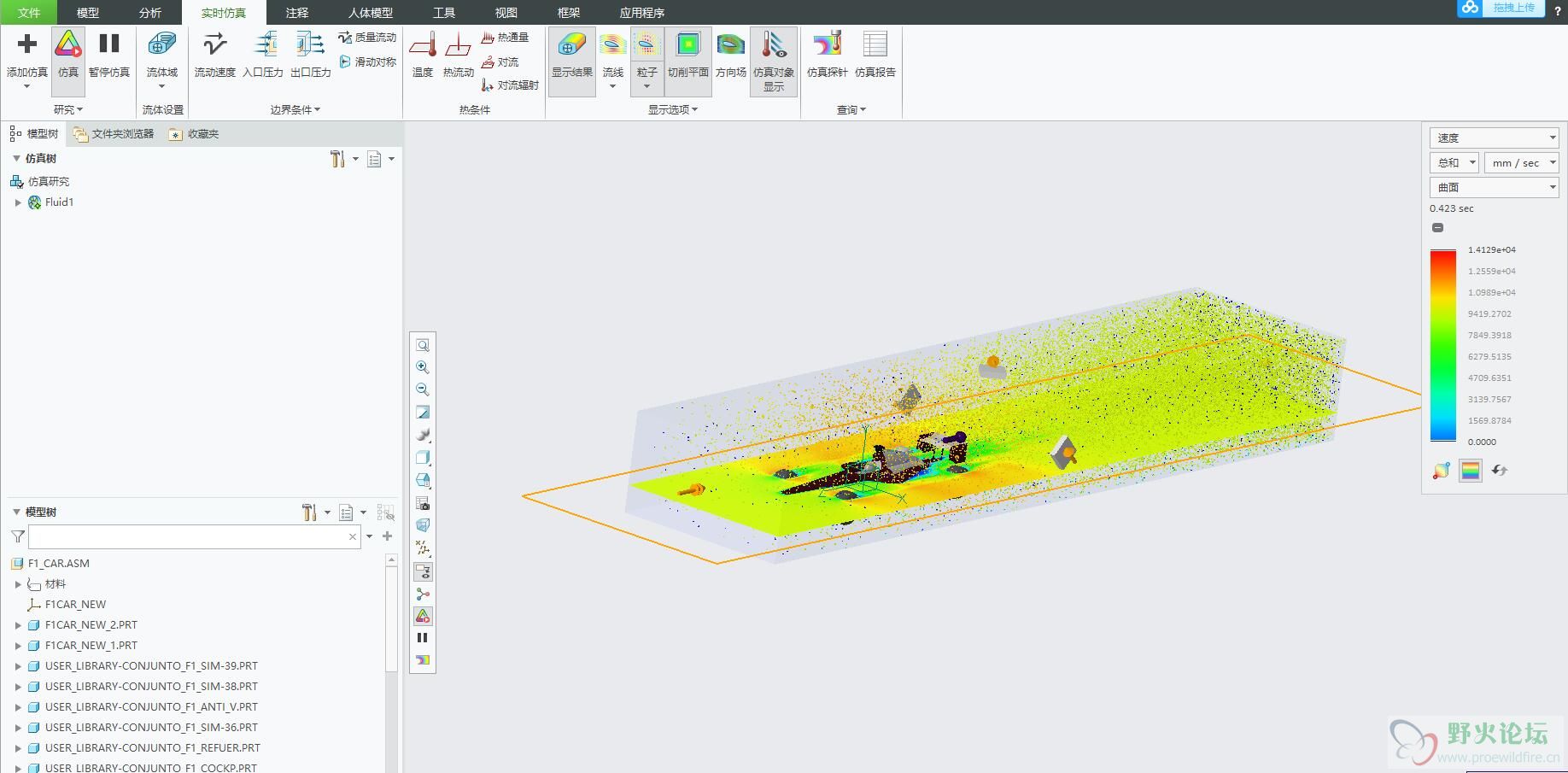Open units dropdown mm / sec

(1521, 162)
